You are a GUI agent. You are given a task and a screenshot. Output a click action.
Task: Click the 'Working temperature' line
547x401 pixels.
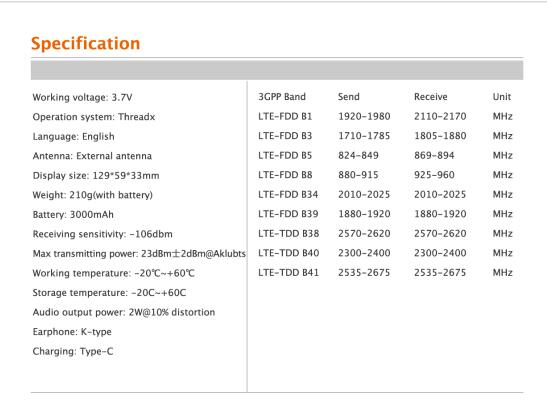(113, 273)
